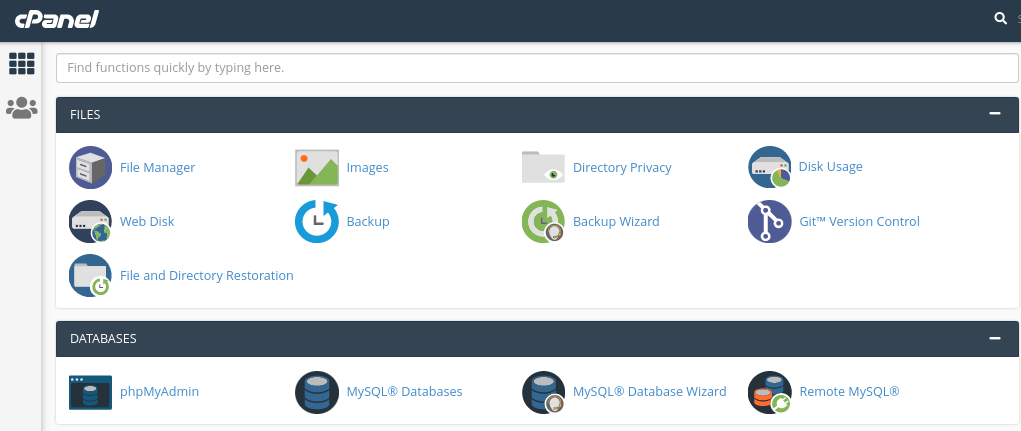Open User Manager in the sidebar
Screen dimensions: 1021x431
coord(21,108)
